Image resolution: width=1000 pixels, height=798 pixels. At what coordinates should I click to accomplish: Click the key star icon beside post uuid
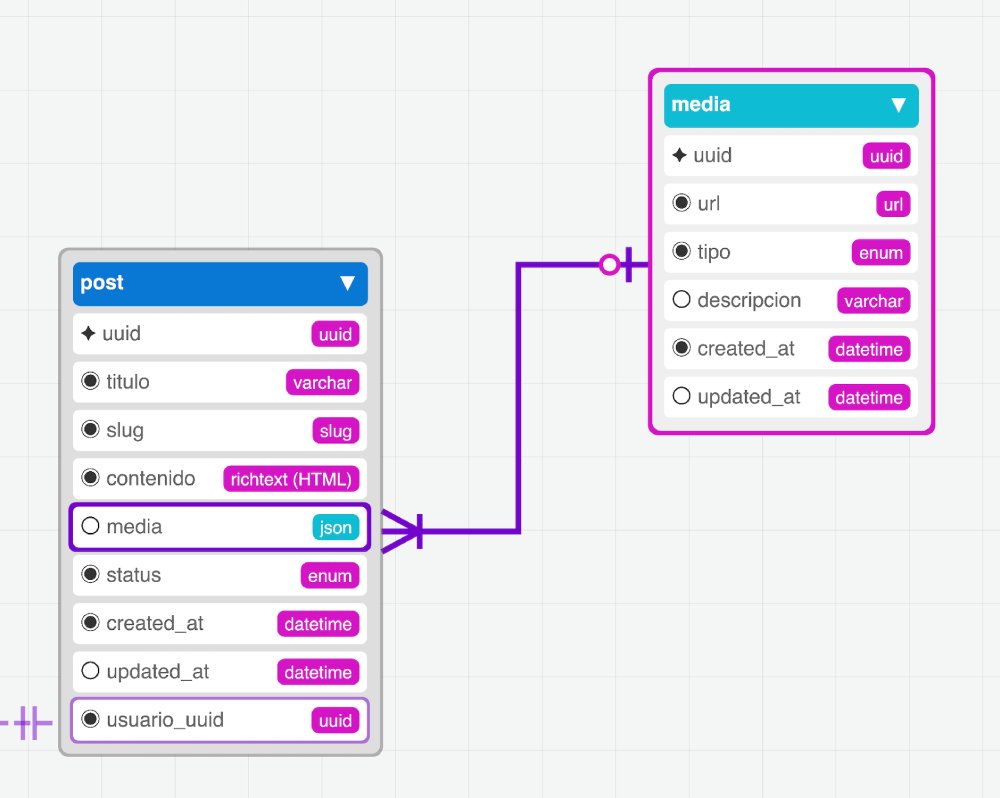(x=88, y=334)
